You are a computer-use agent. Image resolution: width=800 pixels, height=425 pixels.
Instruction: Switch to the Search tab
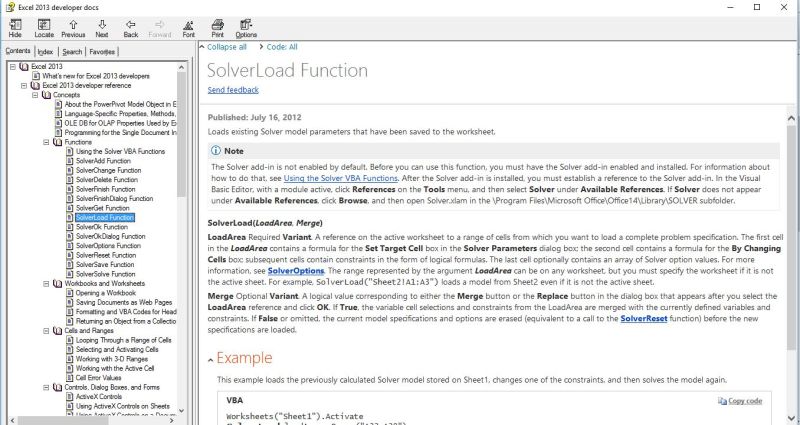[x=72, y=52]
